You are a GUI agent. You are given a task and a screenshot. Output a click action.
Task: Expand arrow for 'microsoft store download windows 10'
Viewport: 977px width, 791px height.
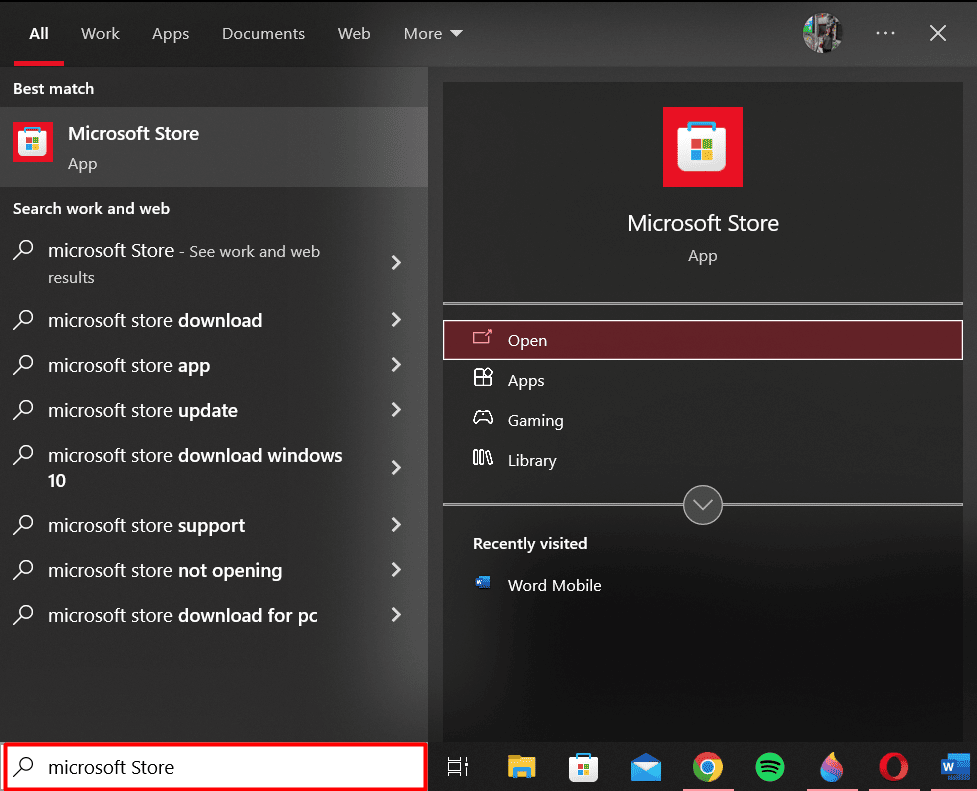coord(396,467)
